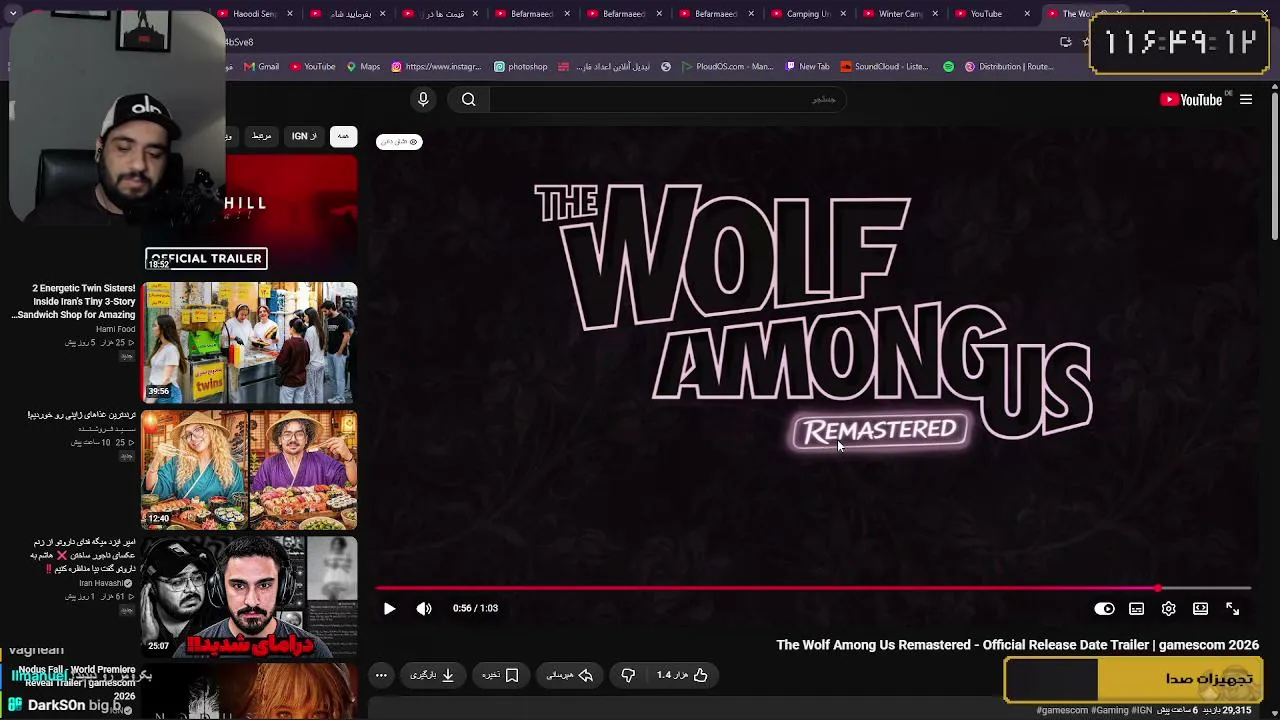Open the 25:07 video thumbnail with headphones
Screen dimensions: 1280x720
[x=249, y=596]
